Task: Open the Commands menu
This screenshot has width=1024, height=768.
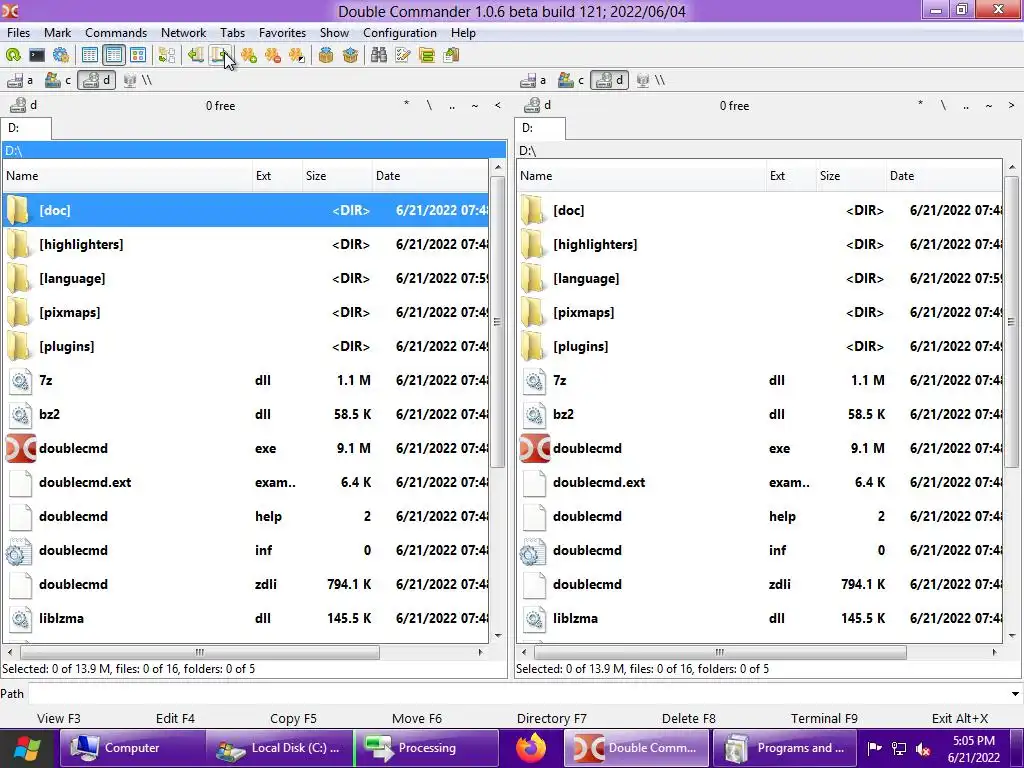Action: (116, 33)
